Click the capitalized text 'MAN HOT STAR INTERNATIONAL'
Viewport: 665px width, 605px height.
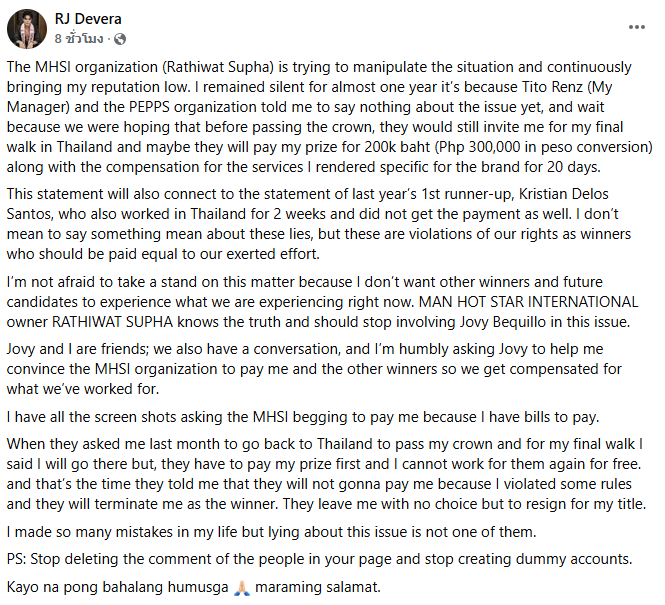coord(528,302)
